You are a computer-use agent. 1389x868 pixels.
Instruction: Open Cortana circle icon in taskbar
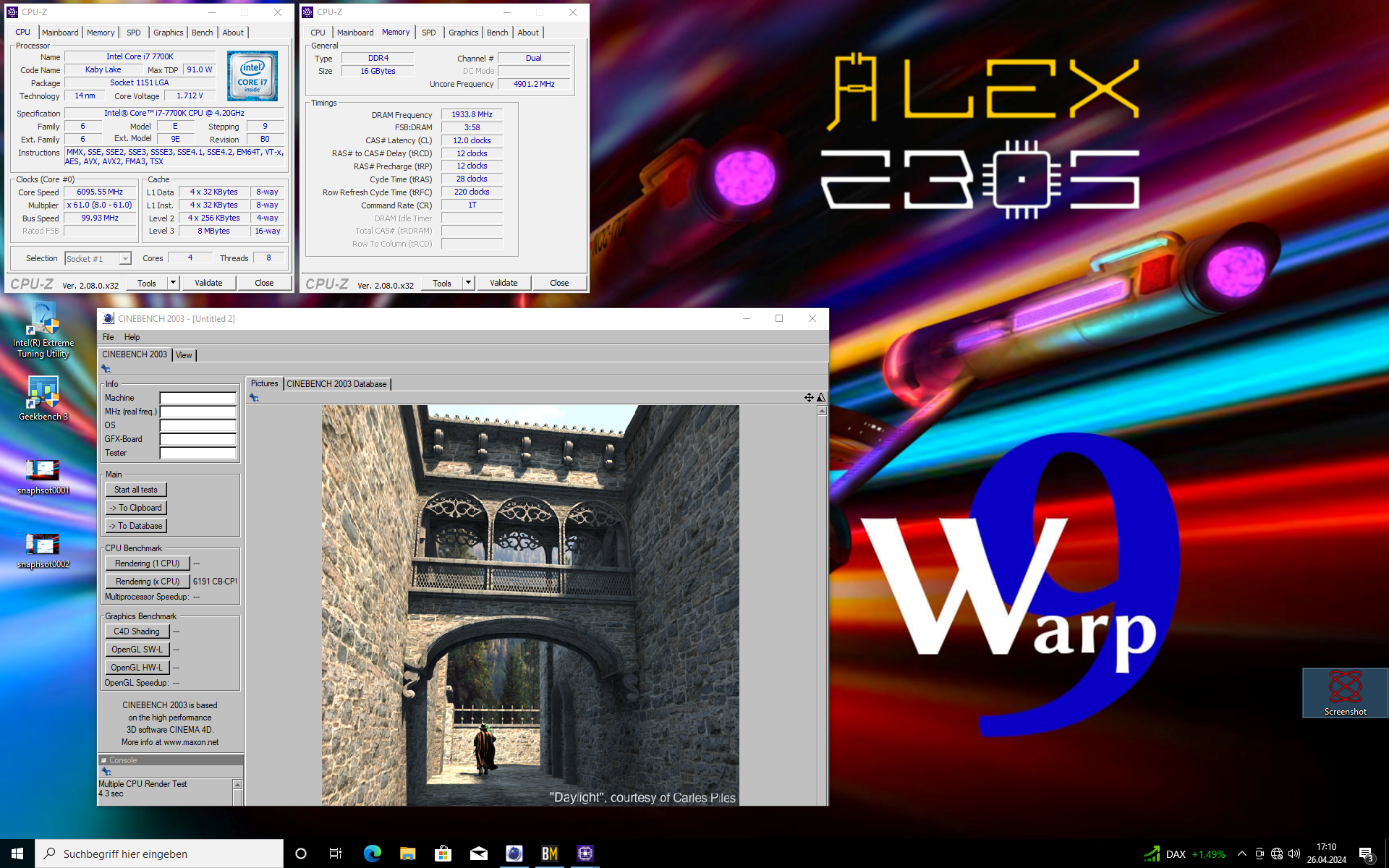[x=301, y=854]
